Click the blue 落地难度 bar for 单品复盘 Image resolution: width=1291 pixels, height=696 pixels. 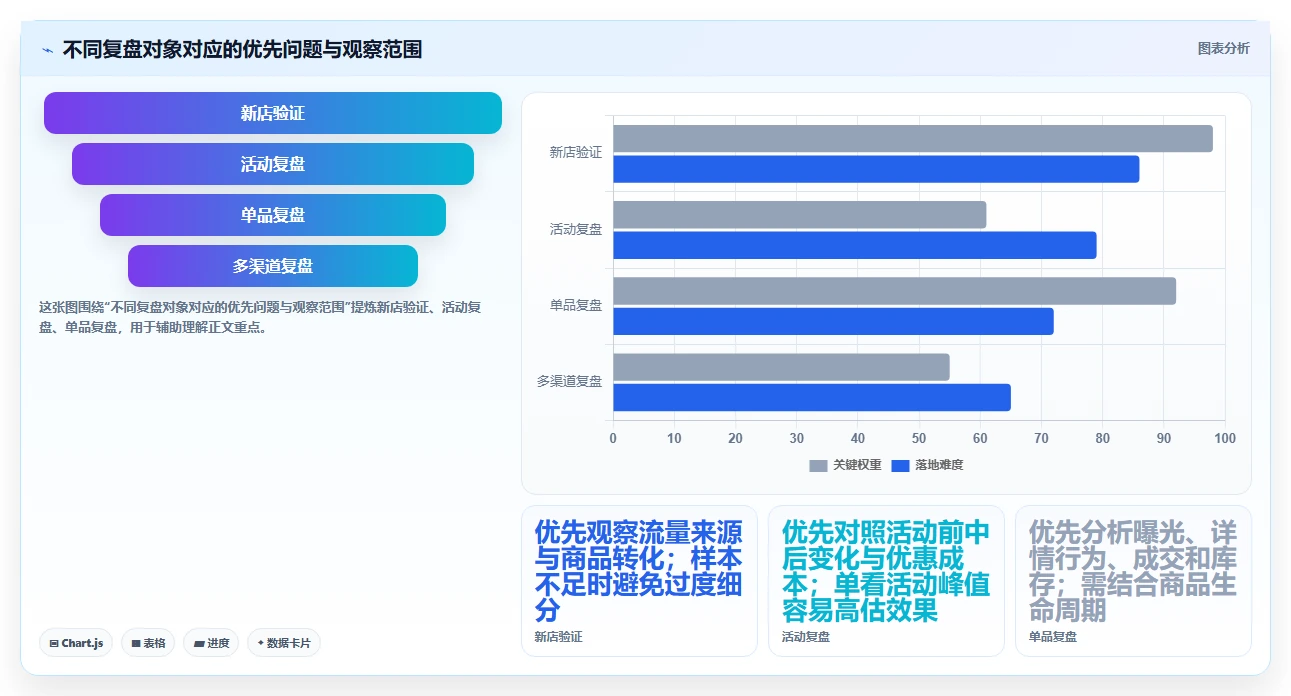coord(833,321)
